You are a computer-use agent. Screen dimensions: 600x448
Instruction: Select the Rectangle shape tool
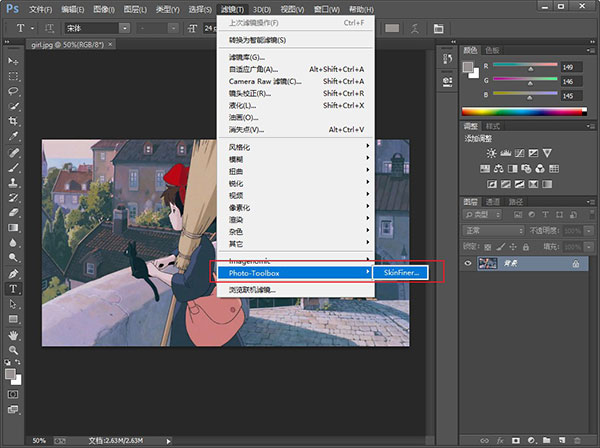tap(13, 319)
